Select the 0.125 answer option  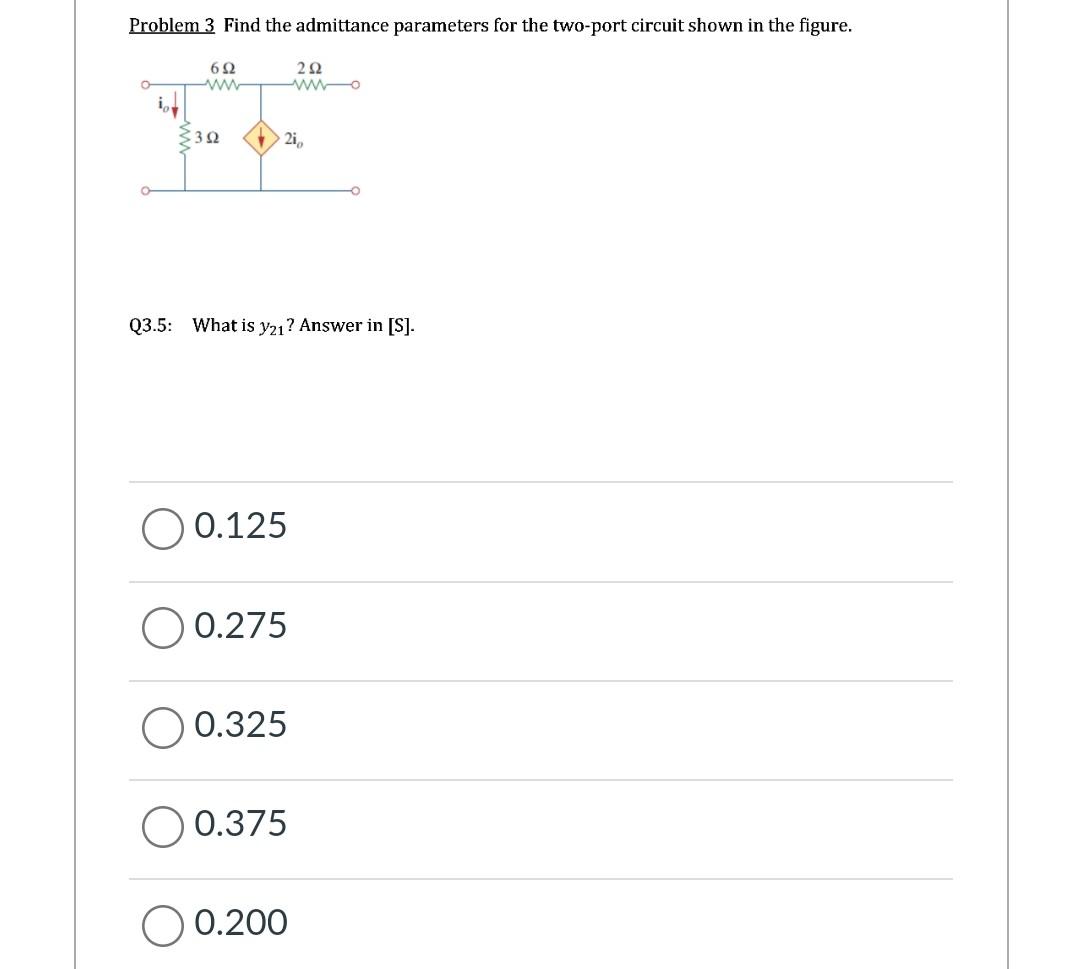click(162, 530)
